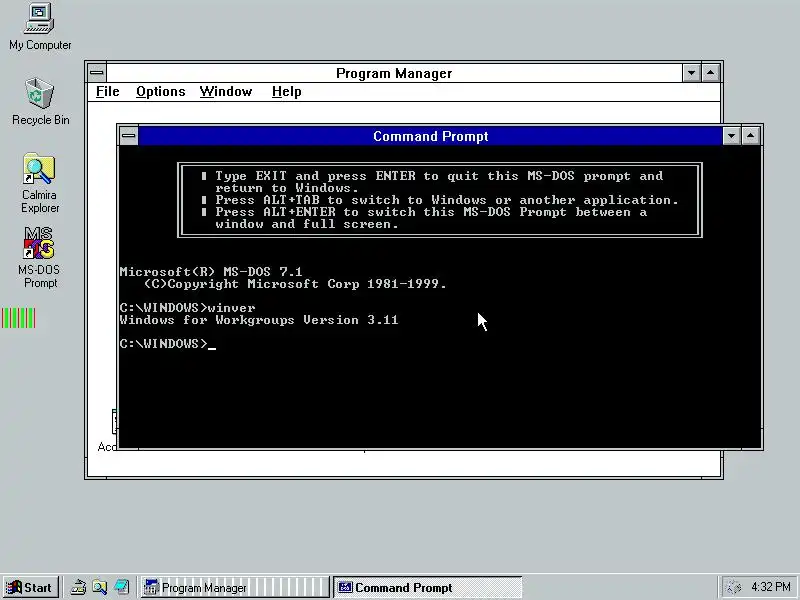Click the 'winver' command text
Screen dimensions: 800x600
(232, 308)
